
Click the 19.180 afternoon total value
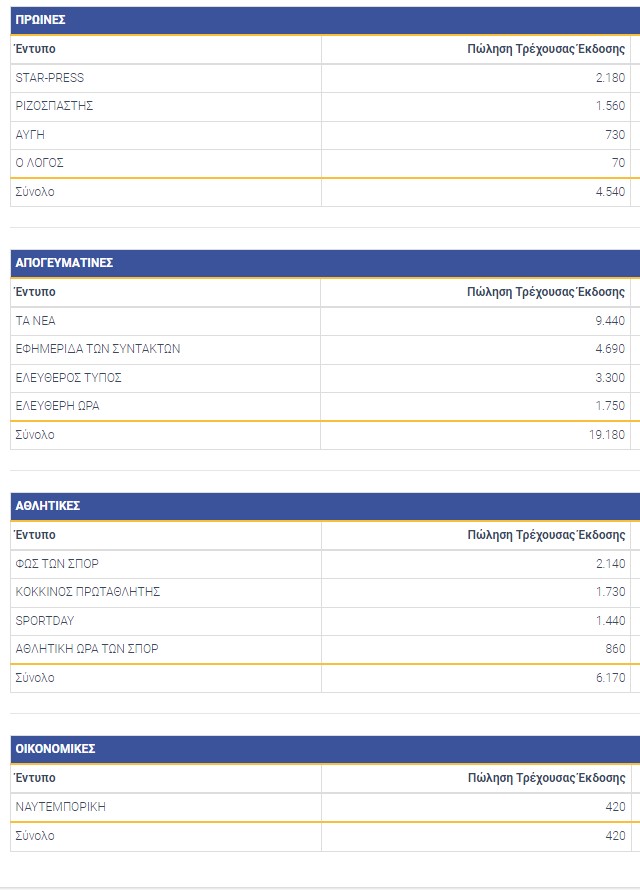[606, 435]
